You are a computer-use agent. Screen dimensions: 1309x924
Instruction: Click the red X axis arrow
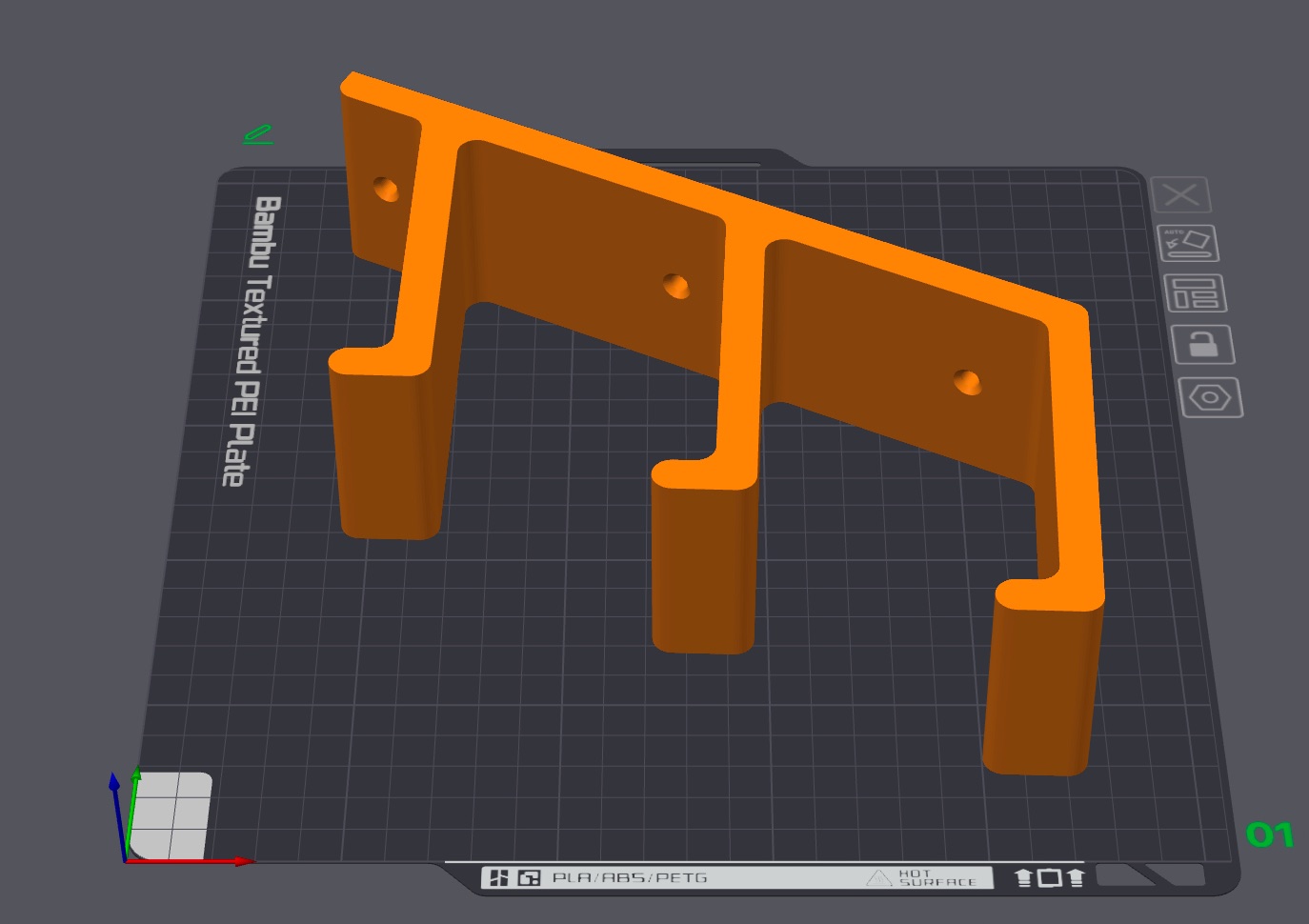pos(191,861)
